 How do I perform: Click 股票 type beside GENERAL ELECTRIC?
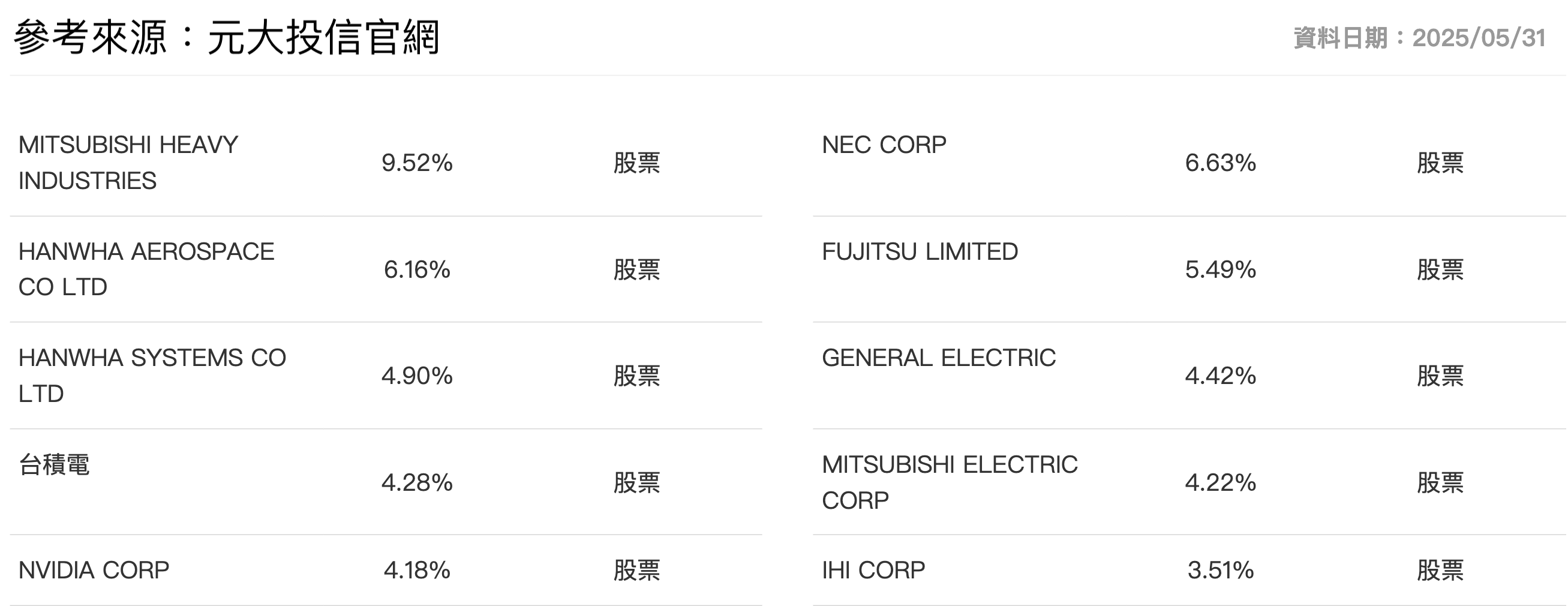tap(1440, 376)
